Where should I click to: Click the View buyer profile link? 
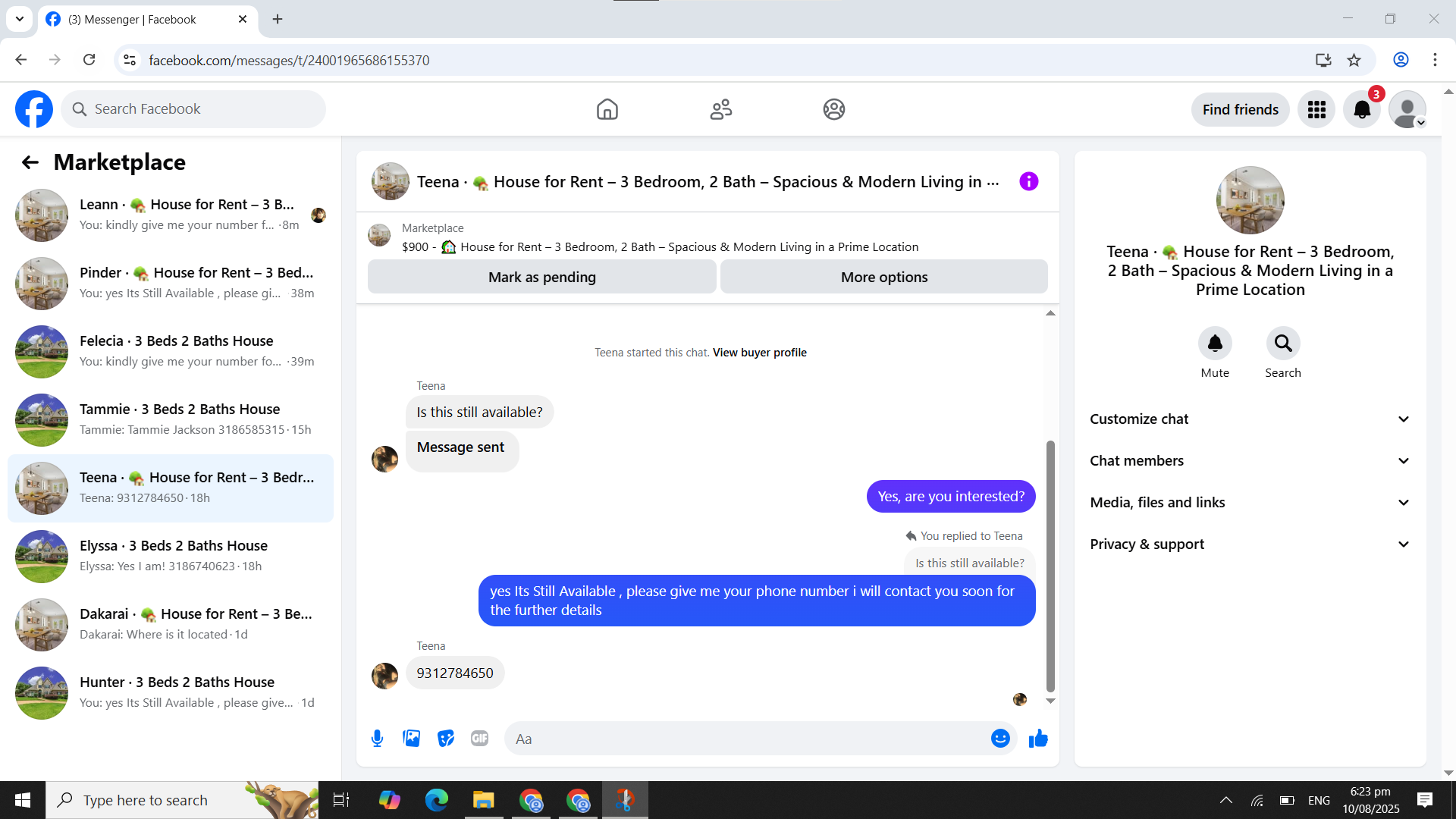coord(759,353)
